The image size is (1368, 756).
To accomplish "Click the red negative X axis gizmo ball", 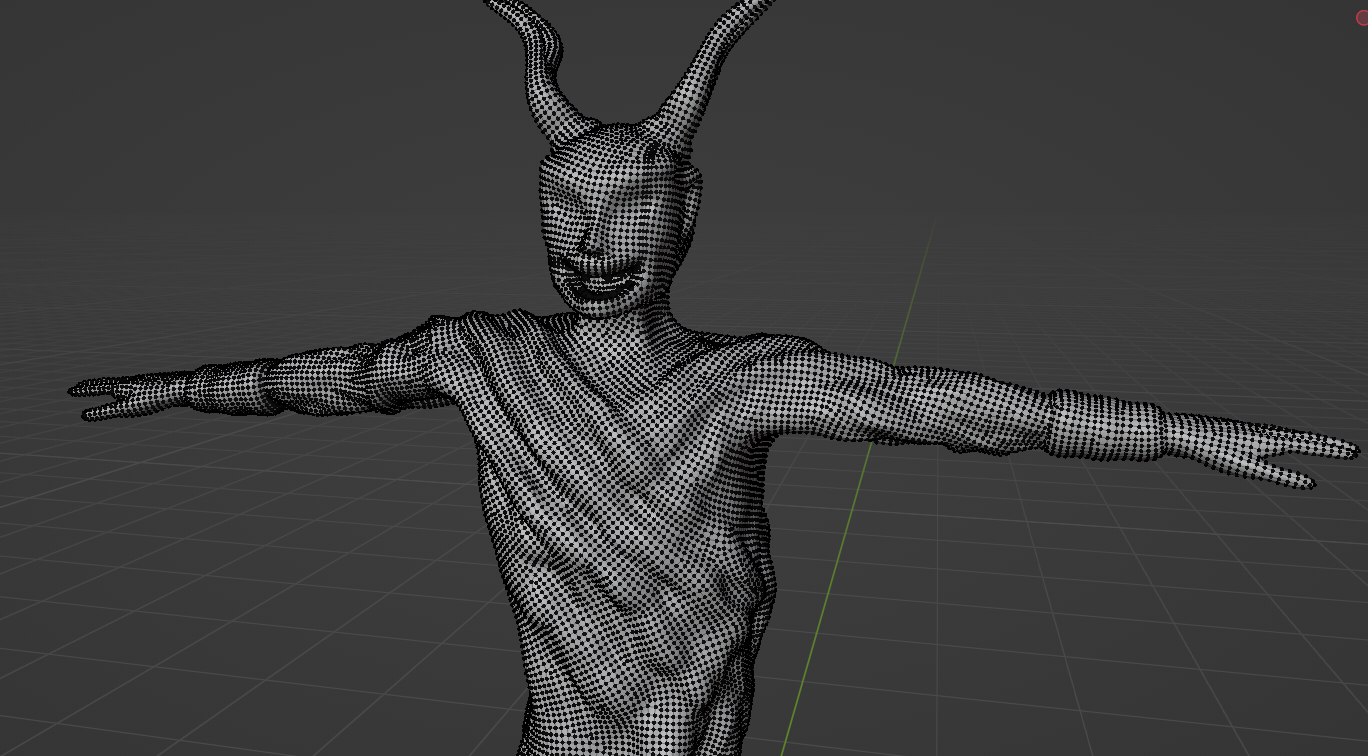I will point(1362,18).
